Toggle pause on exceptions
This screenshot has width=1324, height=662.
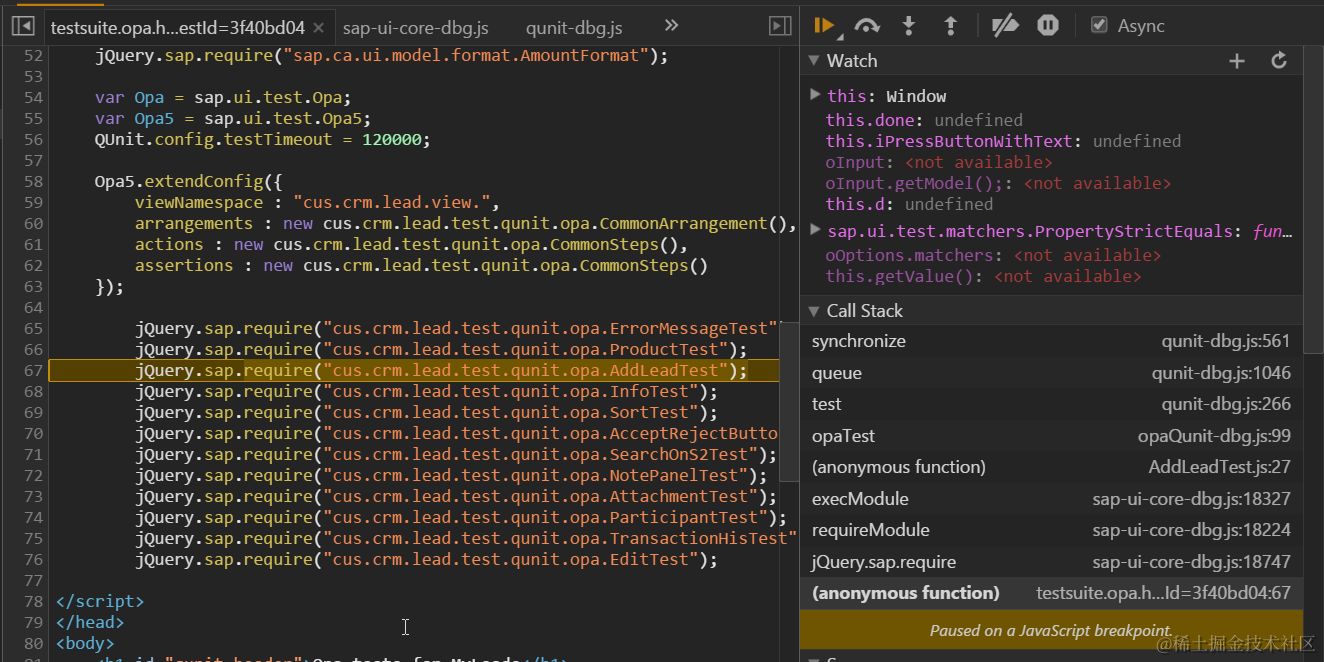(x=1047, y=26)
